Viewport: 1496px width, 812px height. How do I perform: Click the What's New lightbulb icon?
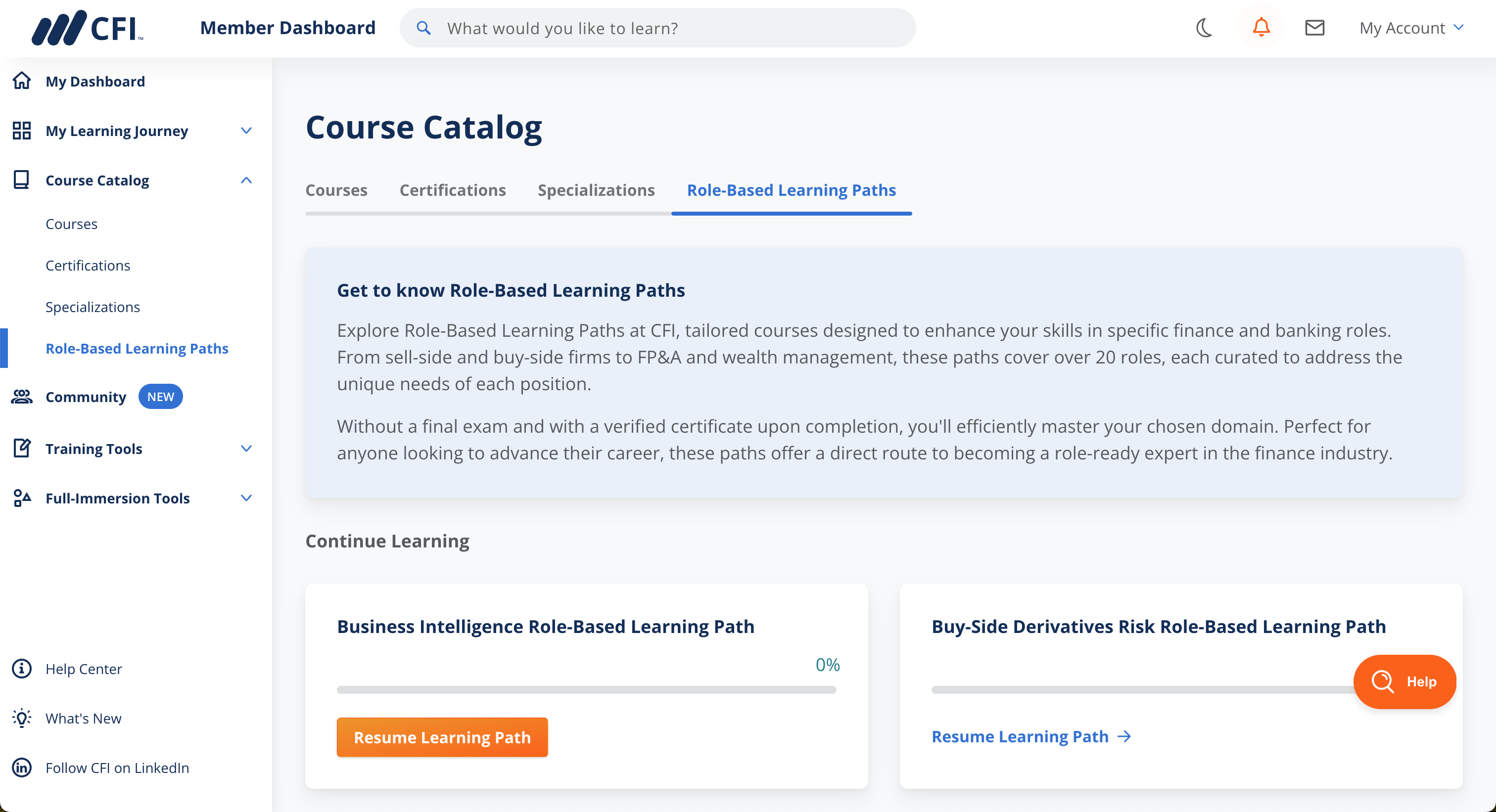click(x=21, y=718)
